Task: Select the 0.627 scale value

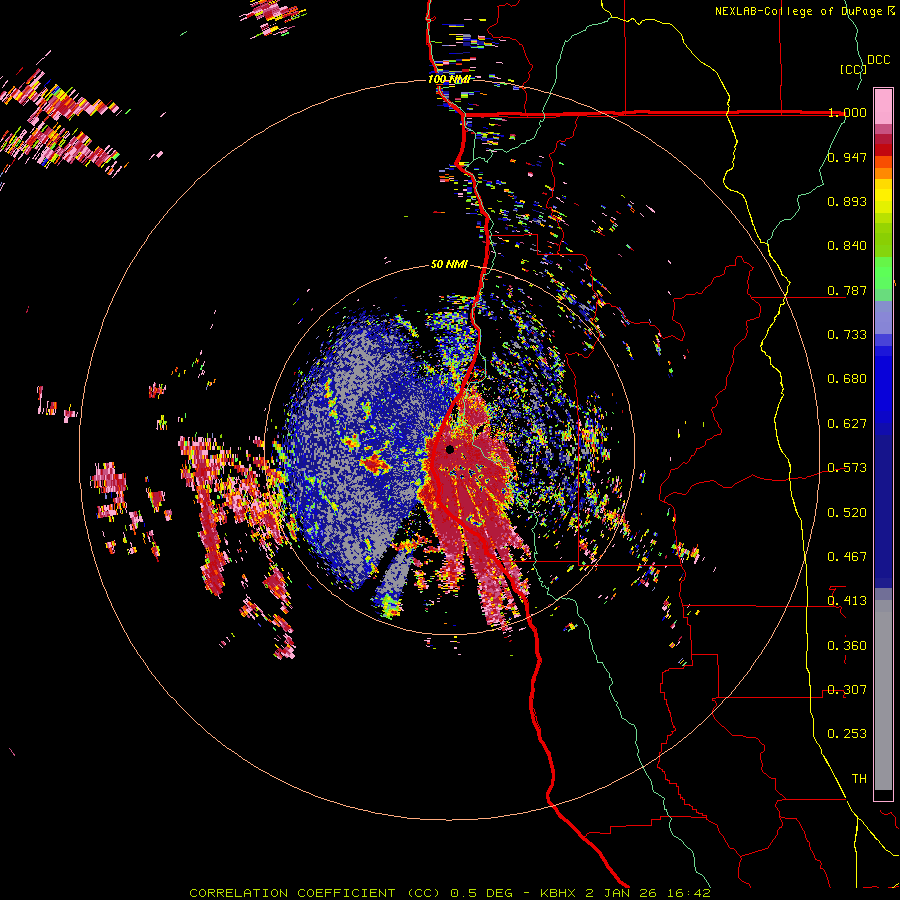Action: click(847, 424)
